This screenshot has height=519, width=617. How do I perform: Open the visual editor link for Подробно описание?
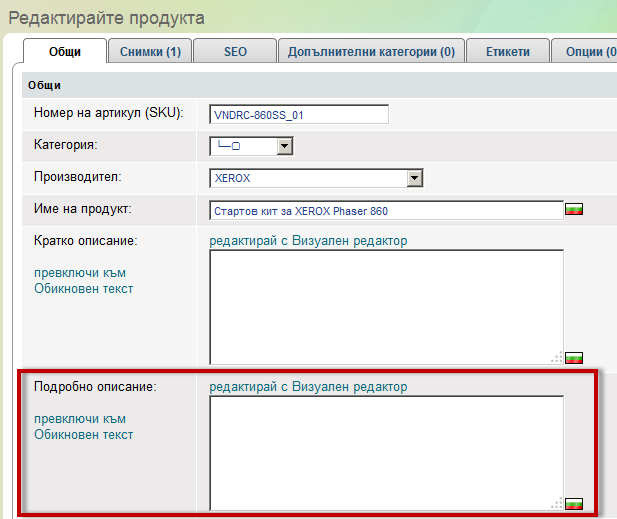[x=308, y=387]
